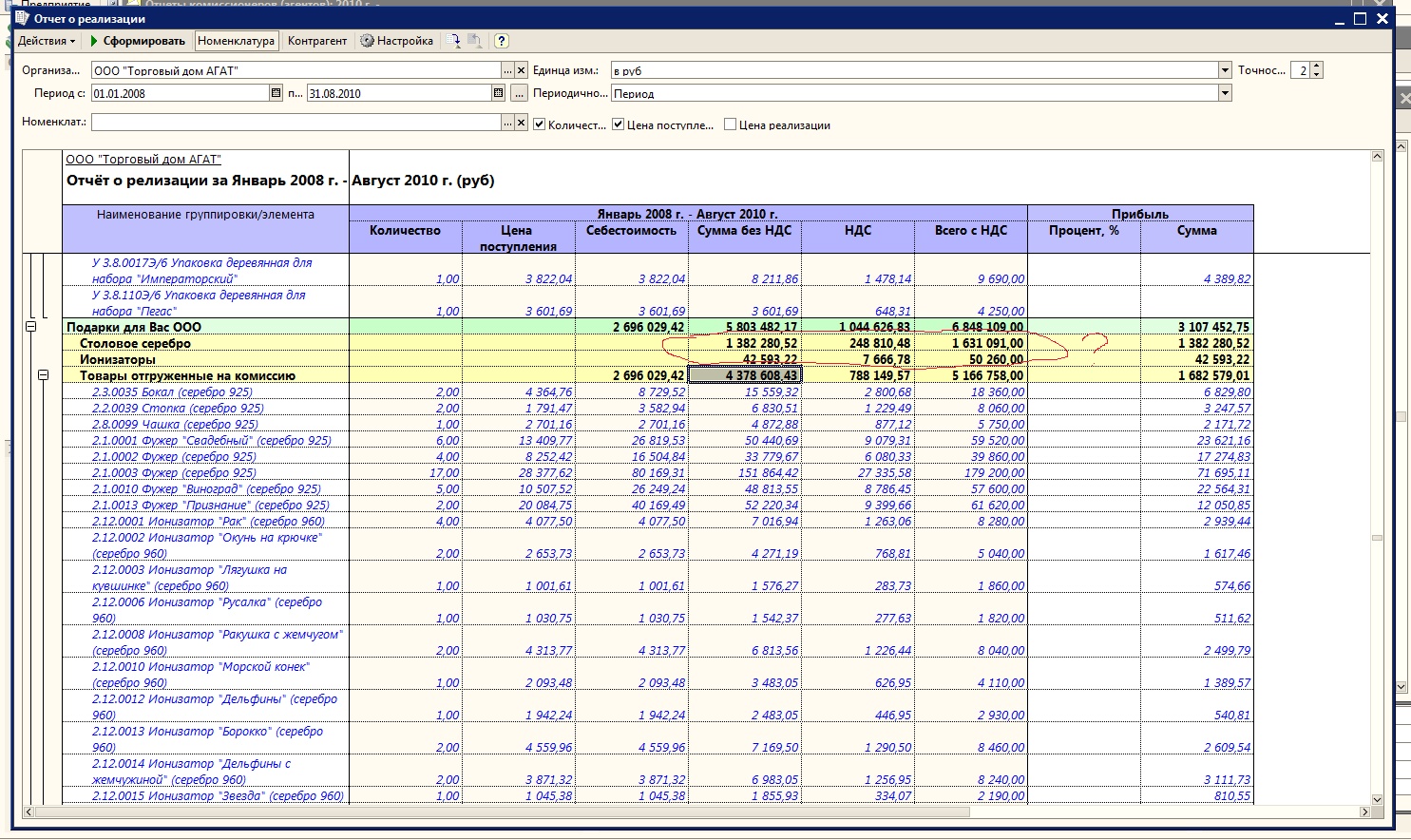Viewport: 1411px width, 840px height.
Task: Click the ellipsis button of Организация field
Action: point(507,70)
